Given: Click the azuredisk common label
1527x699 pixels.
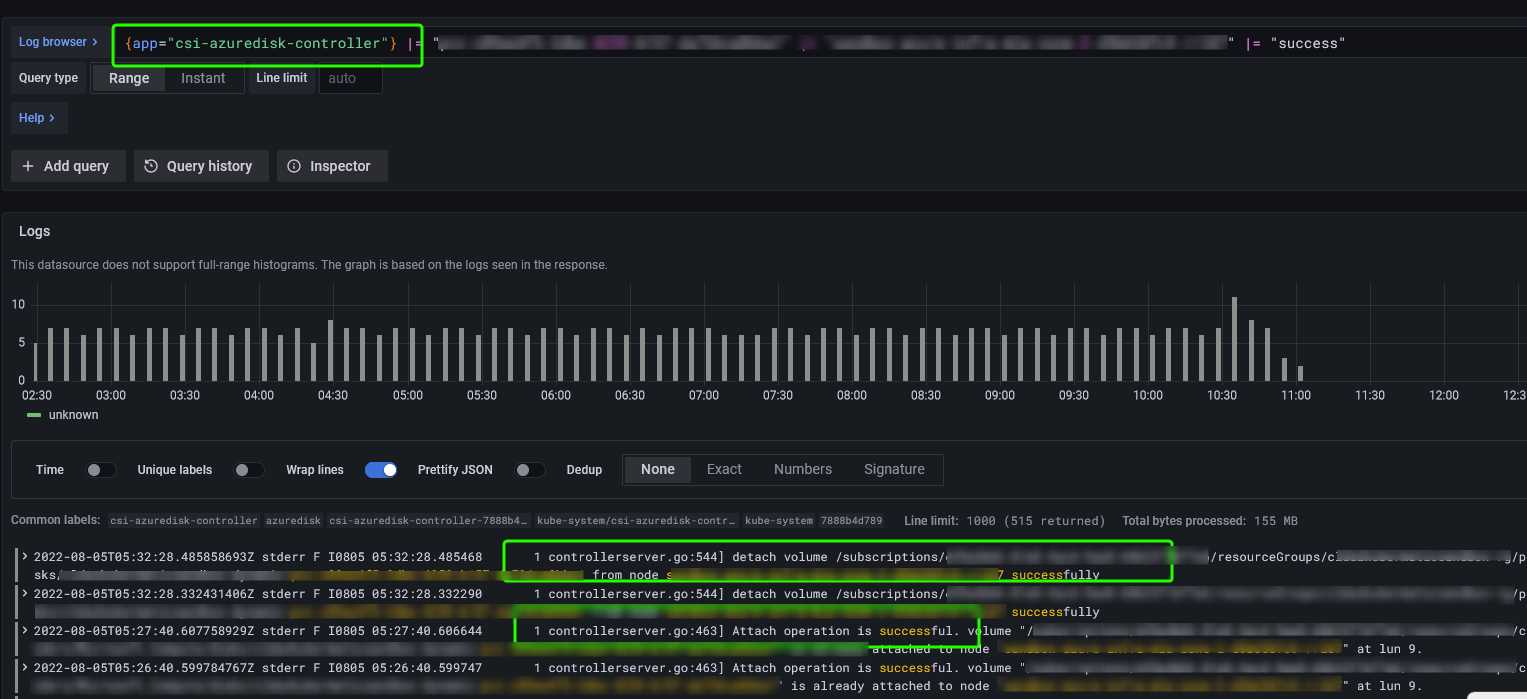Looking at the screenshot, I should pyautogui.click(x=293, y=521).
